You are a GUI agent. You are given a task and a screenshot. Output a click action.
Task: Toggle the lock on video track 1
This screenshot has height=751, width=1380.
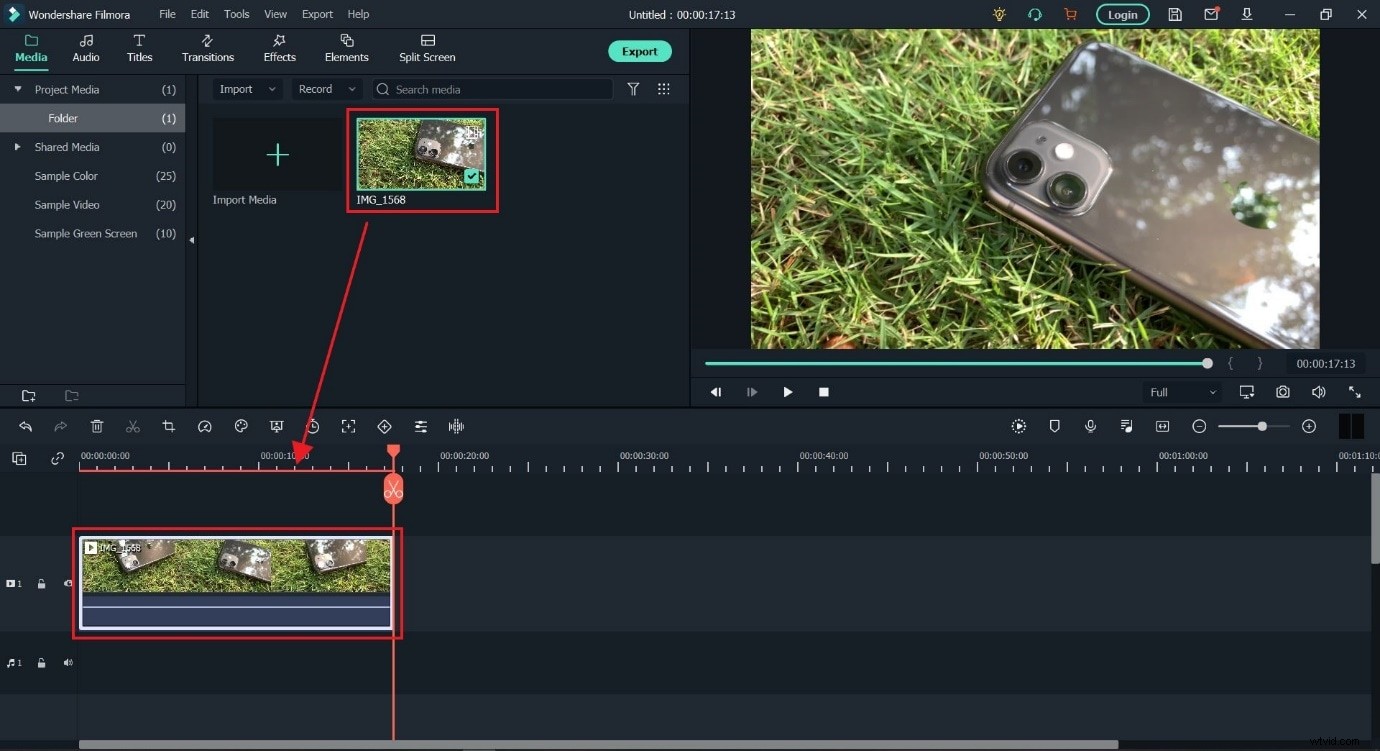pyautogui.click(x=41, y=583)
